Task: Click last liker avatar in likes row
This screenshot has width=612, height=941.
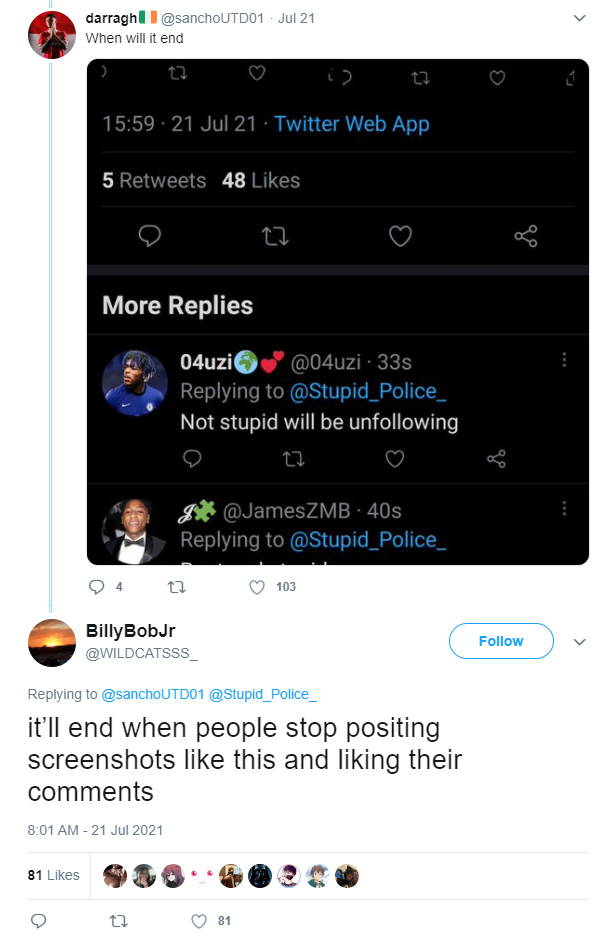Action: coord(347,876)
